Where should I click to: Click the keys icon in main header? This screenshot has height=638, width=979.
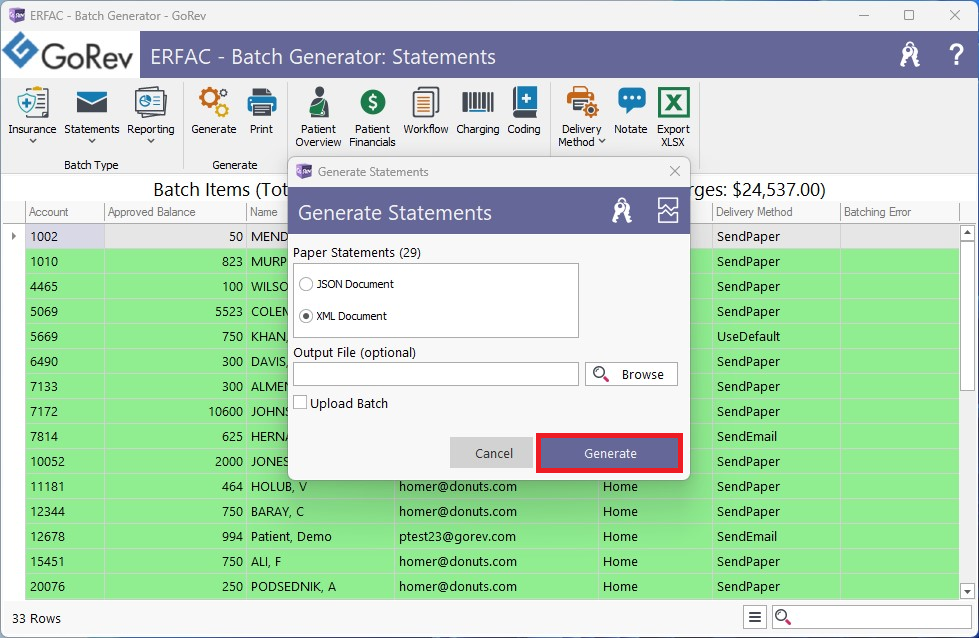pyautogui.click(x=910, y=55)
